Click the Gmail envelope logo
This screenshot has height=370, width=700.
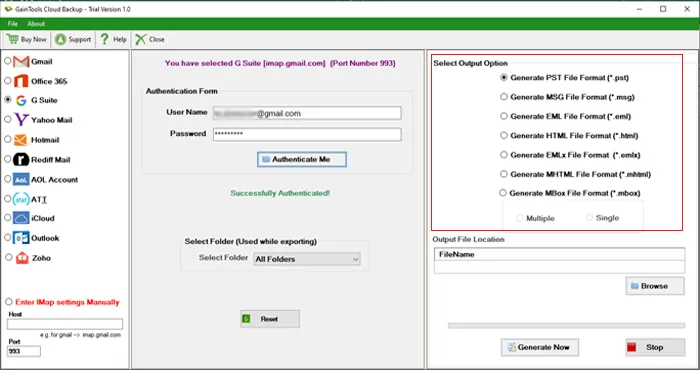click(21, 62)
